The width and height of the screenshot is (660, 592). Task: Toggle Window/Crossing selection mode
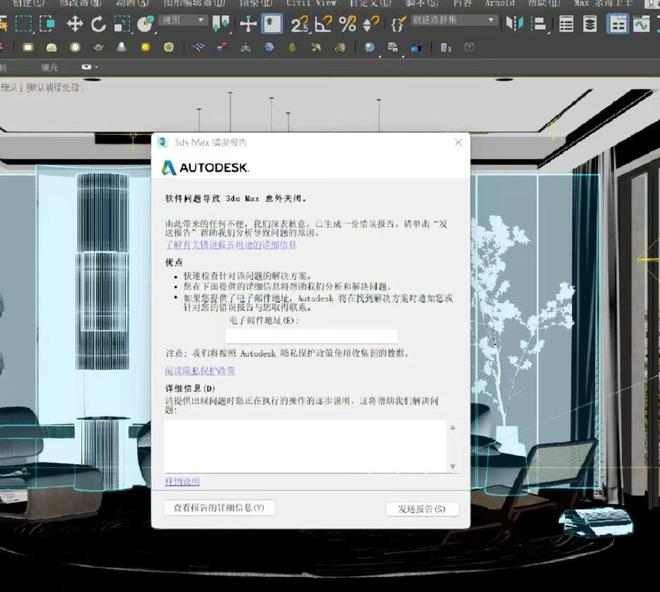coord(48,24)
